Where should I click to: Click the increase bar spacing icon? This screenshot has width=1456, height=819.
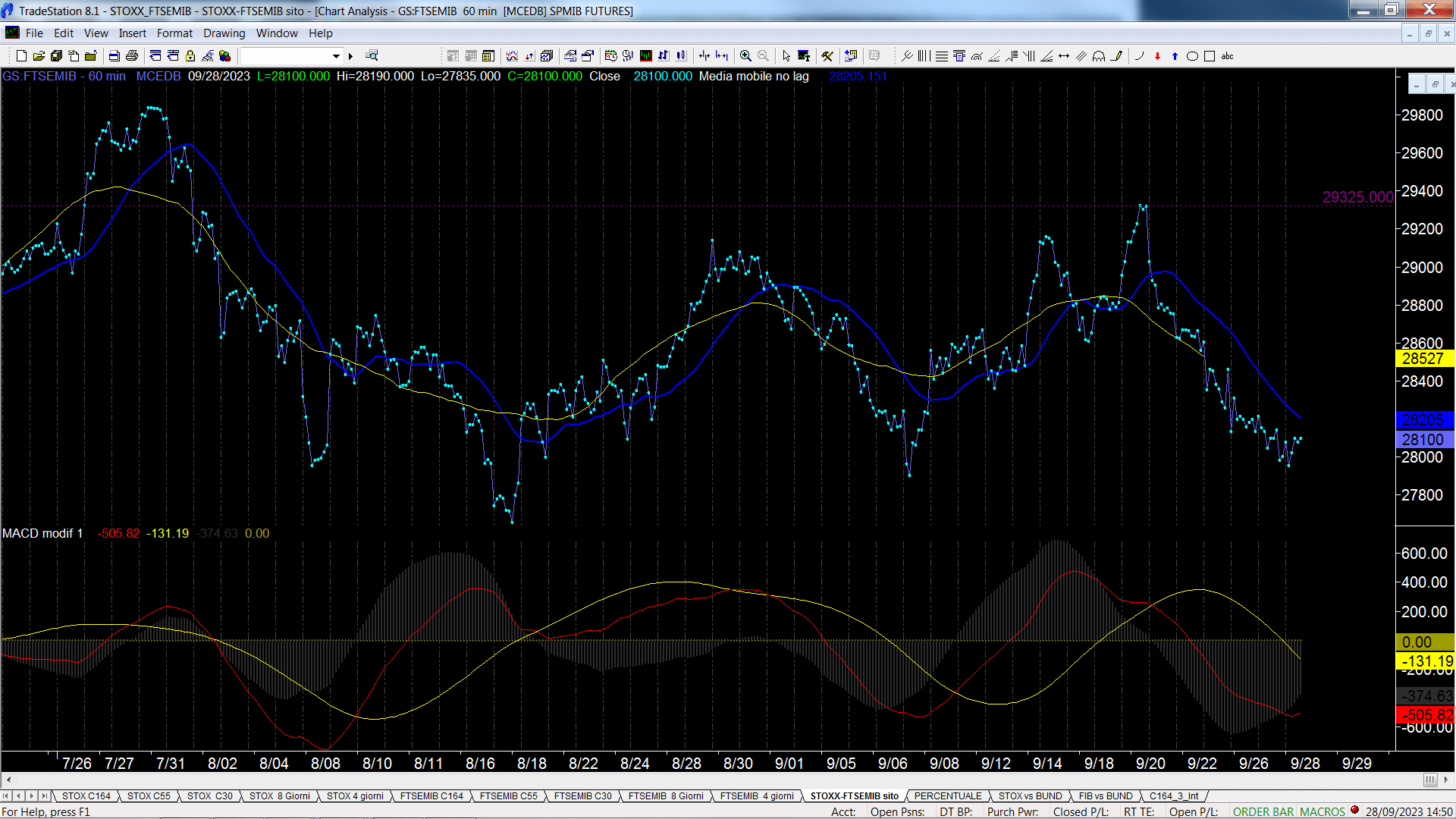click(x=722, y=55)
